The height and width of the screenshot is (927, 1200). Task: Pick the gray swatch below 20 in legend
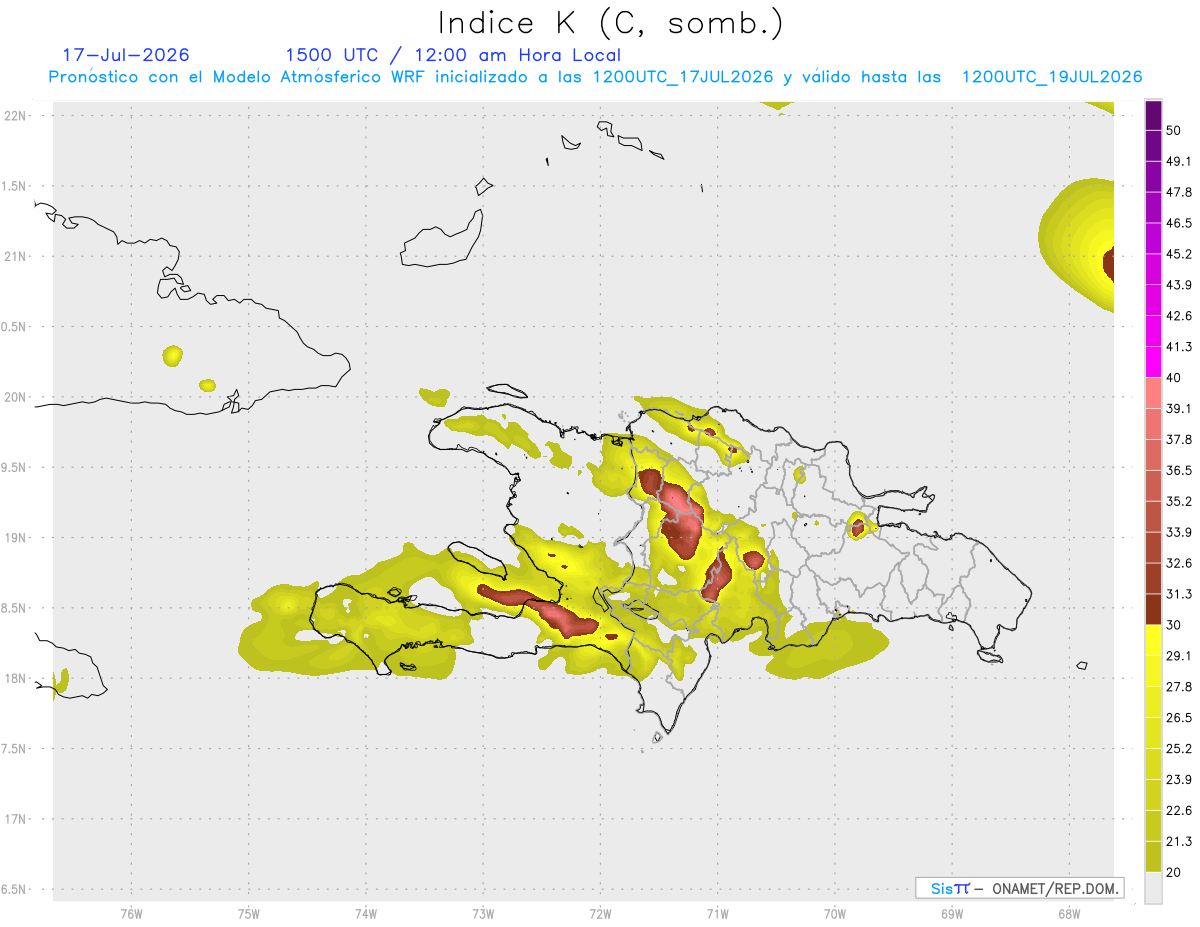1153,888
